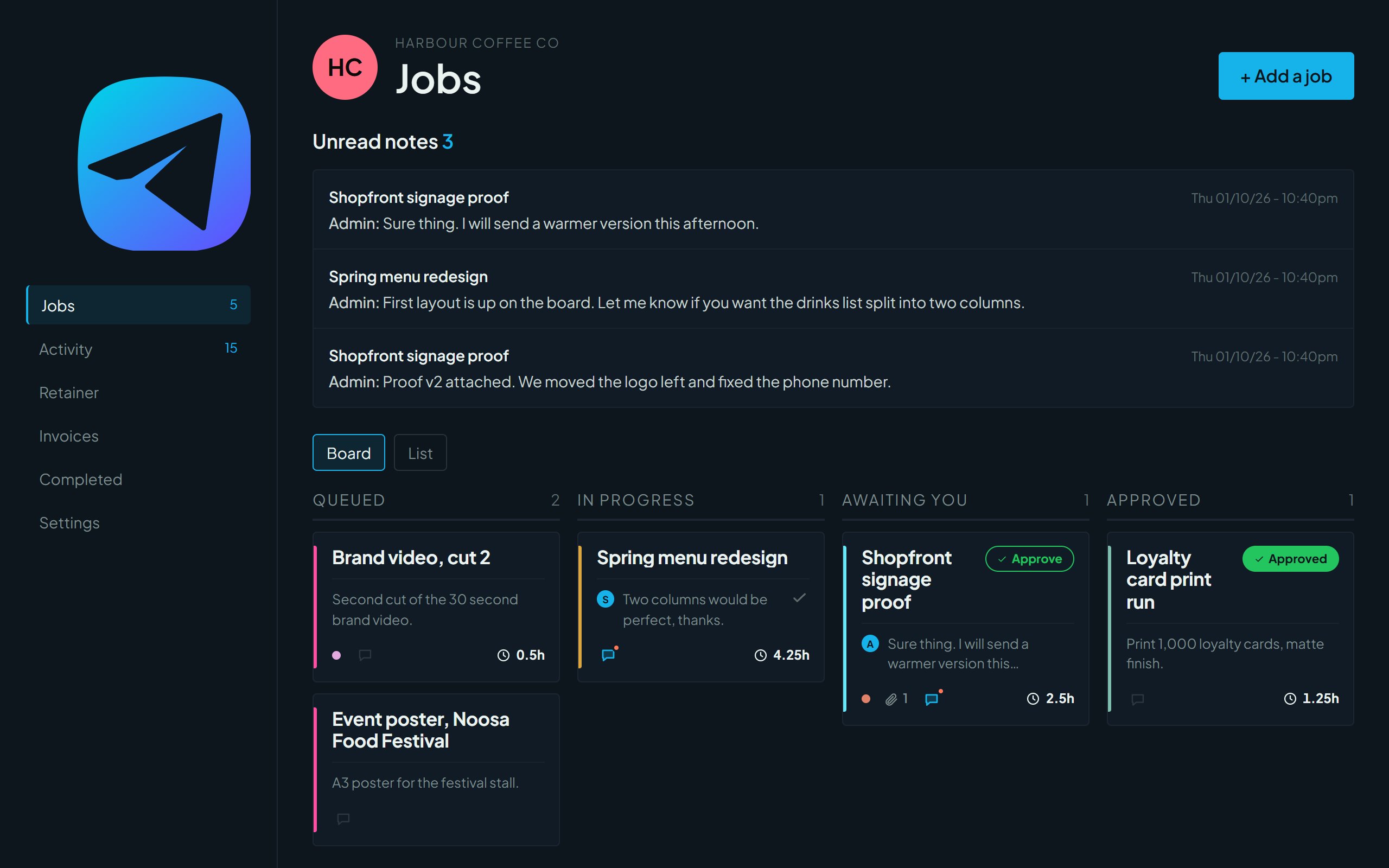This screenshot has height=868, width=1389.
Task: Click clock icon beside 2.5h
Action: [1033, 699]
